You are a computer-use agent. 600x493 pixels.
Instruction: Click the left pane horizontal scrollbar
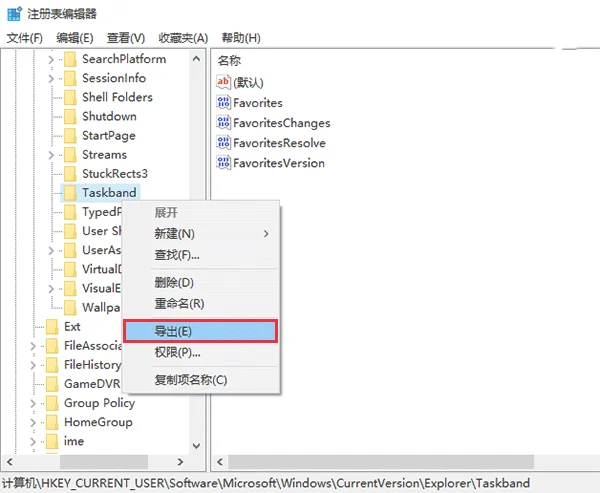pos(100,463)
